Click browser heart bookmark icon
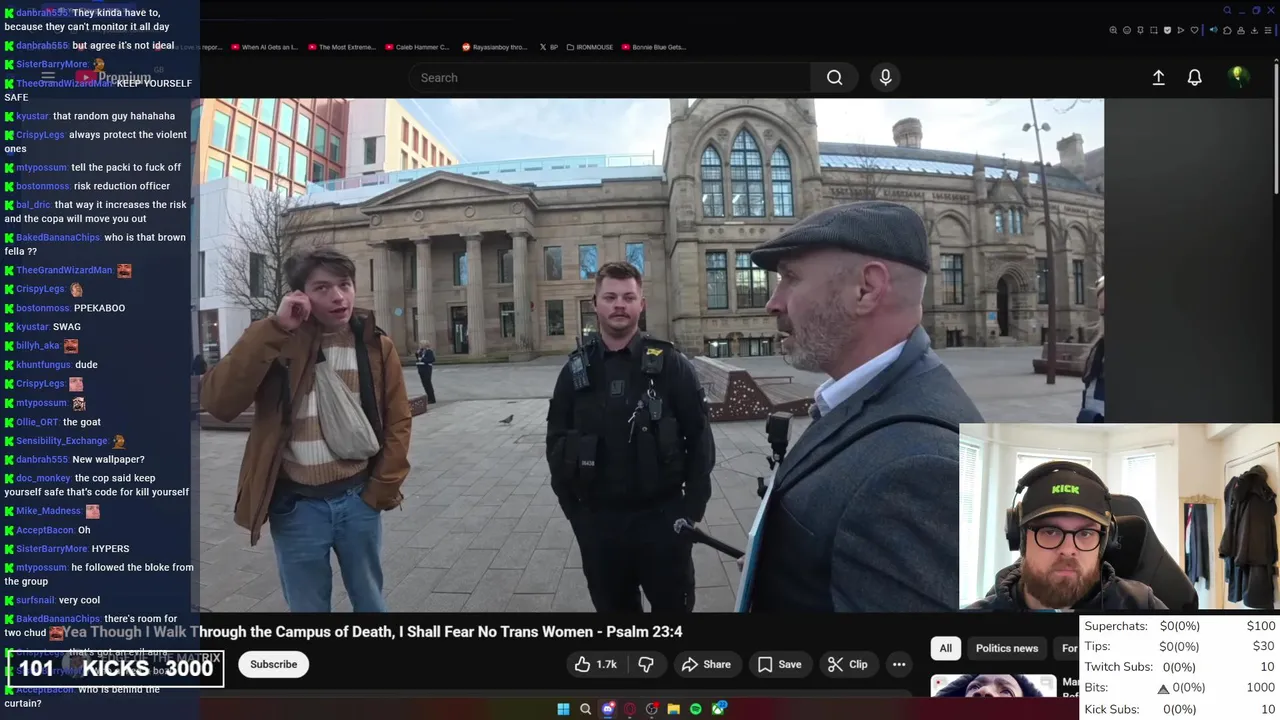Screen dimensions: 1280x720 [1194, 30]
